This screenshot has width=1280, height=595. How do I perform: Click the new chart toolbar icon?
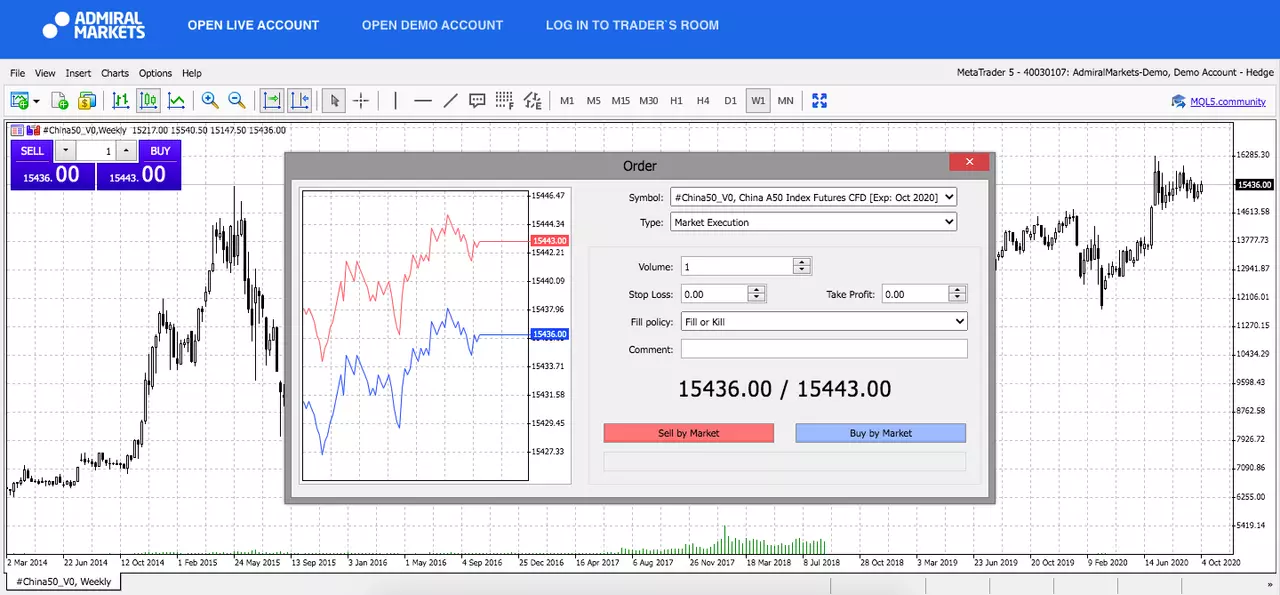(x=19, y=100)
